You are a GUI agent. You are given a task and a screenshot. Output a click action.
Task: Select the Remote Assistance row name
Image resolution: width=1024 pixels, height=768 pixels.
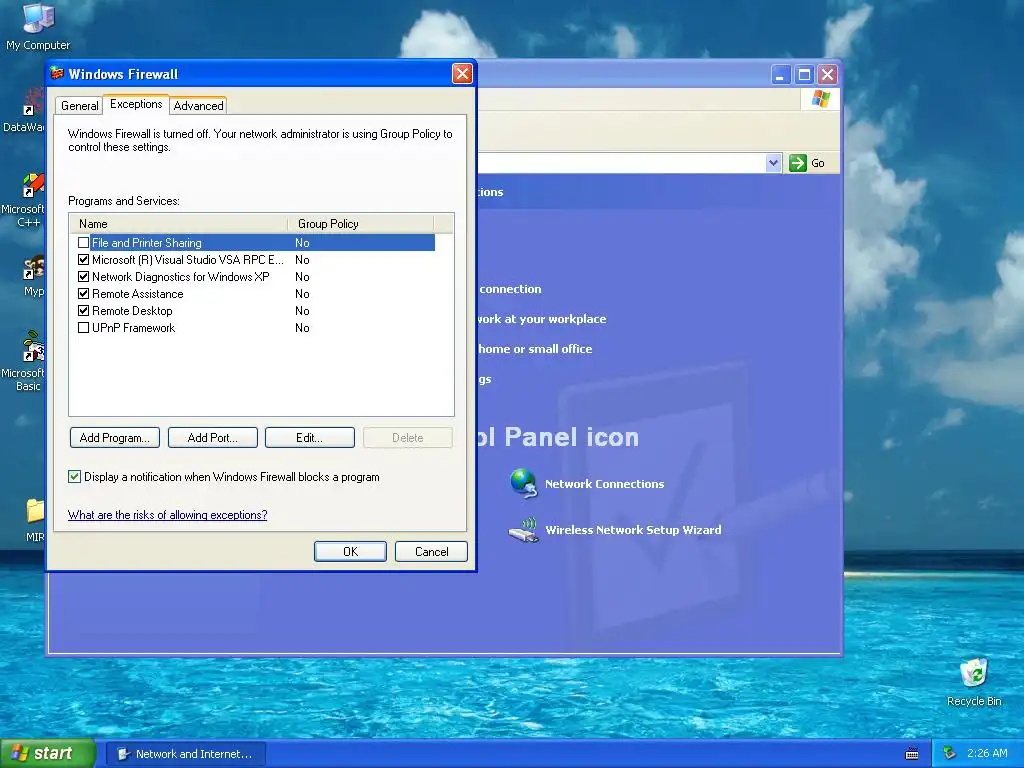coord(137,294)
